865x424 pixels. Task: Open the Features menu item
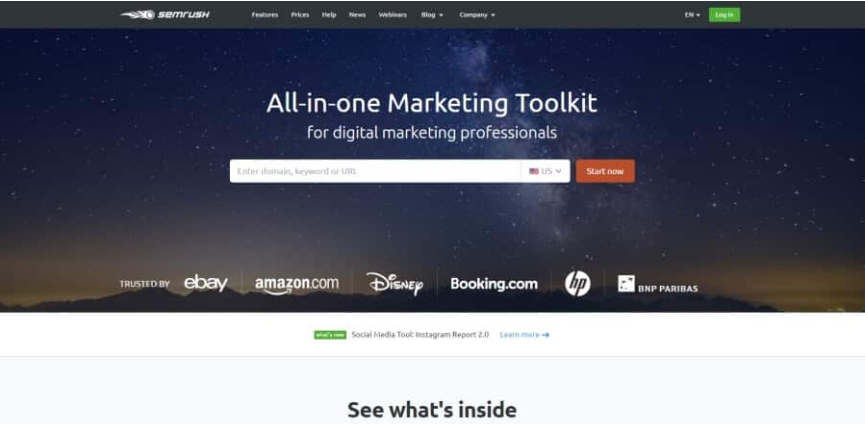(265, 15)
